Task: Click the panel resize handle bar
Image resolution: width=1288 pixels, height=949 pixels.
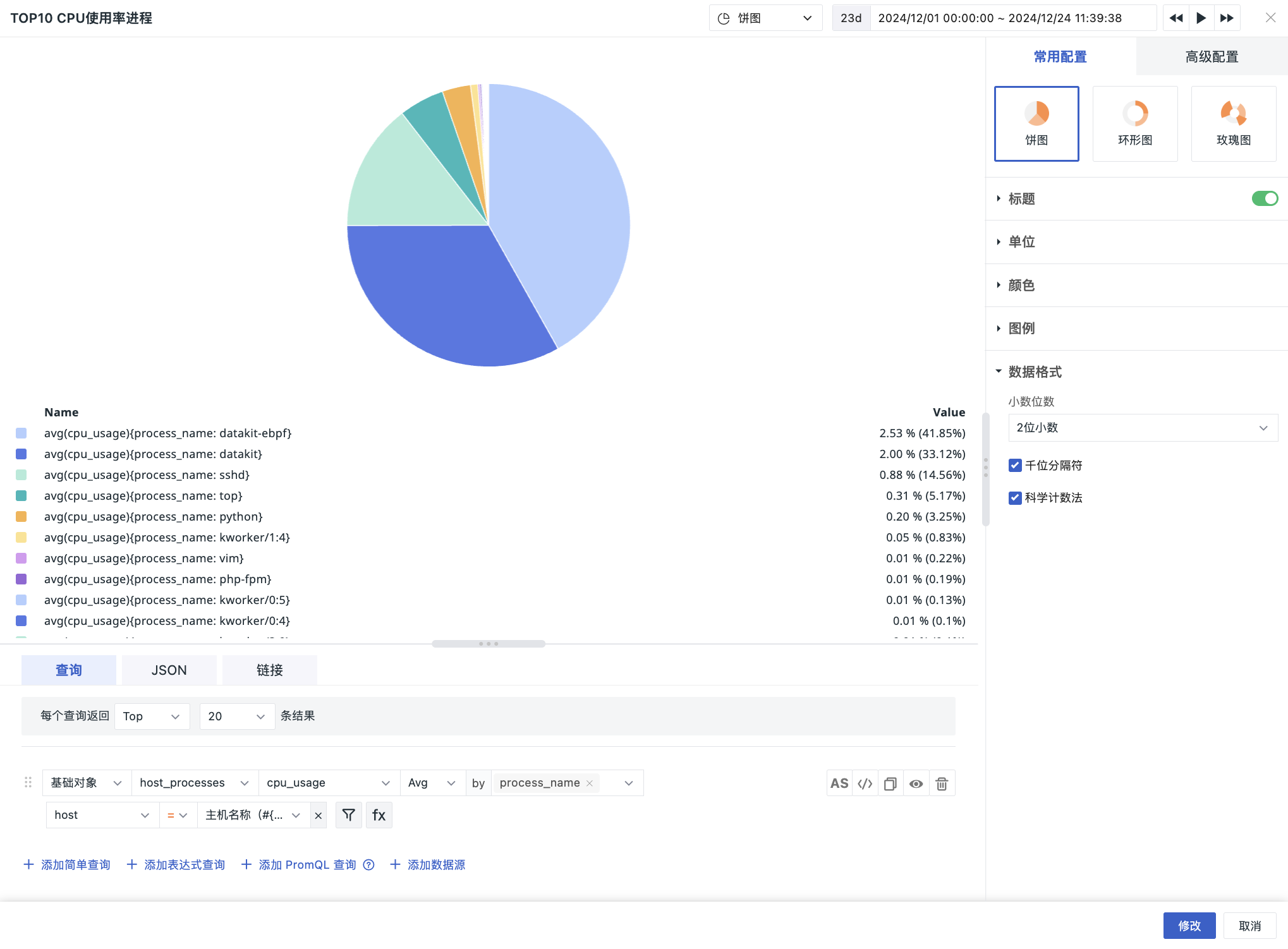Action: tap(489, 644)
